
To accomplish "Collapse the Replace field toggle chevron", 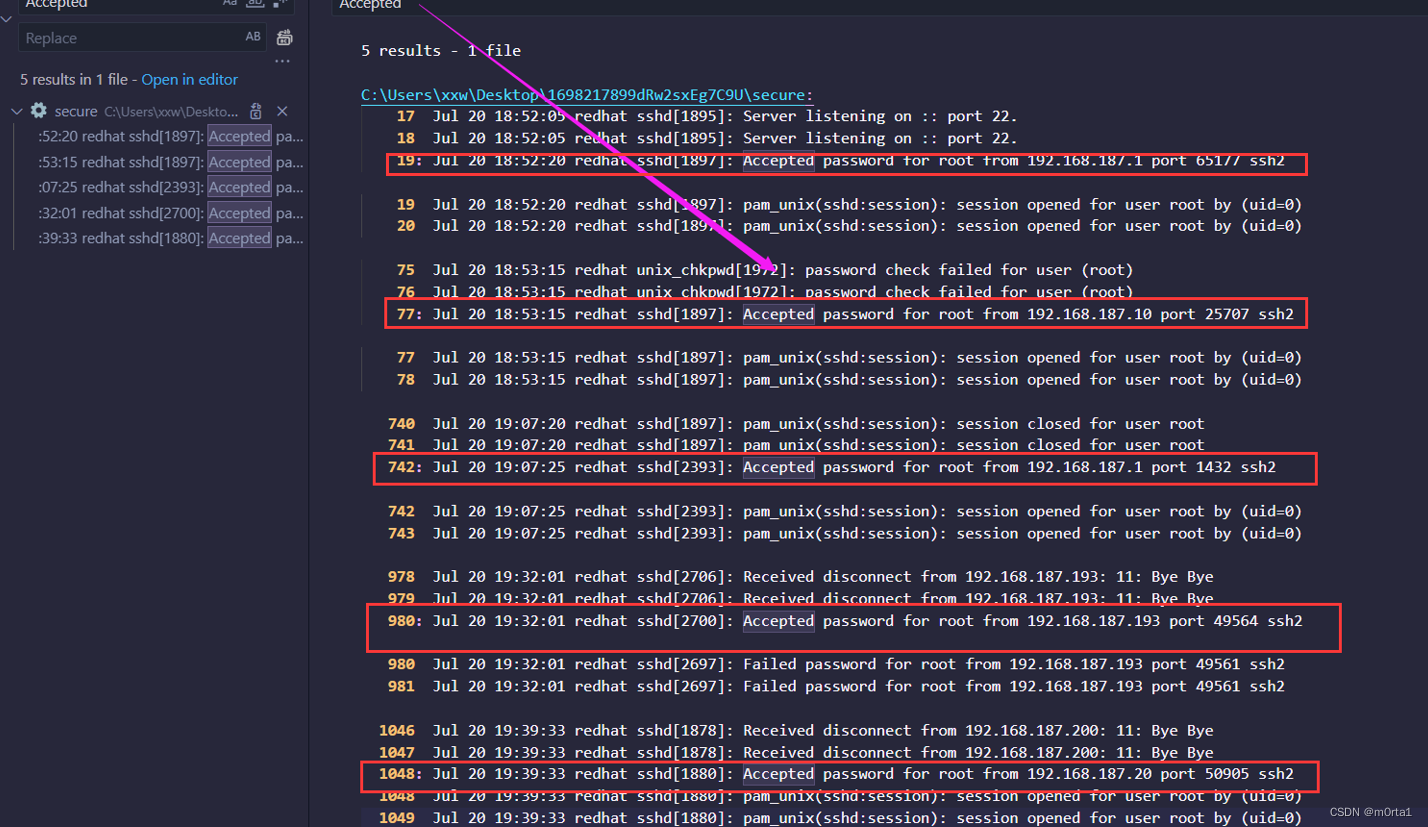I will (7, 19).
